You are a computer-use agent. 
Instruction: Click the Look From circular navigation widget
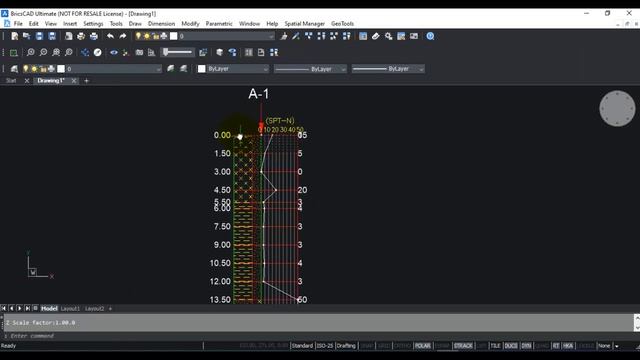617,109
